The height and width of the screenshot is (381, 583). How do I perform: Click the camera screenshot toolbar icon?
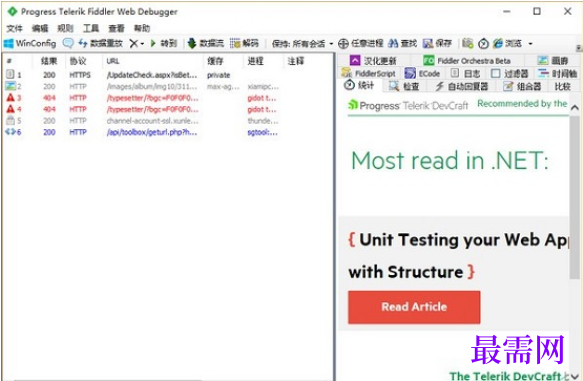(x=467, y=43)
